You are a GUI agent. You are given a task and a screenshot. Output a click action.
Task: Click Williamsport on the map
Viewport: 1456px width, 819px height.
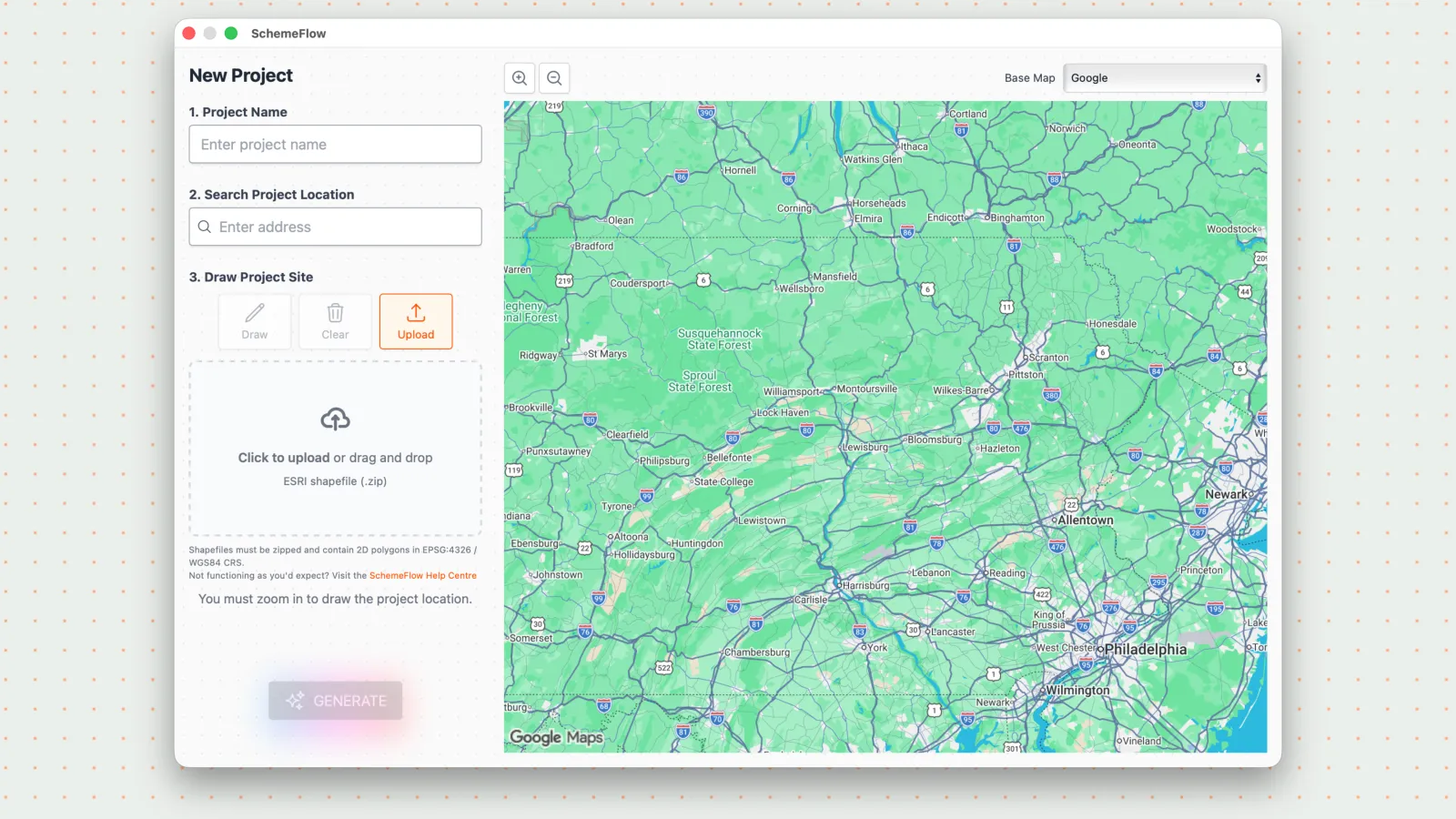point(791,392)
